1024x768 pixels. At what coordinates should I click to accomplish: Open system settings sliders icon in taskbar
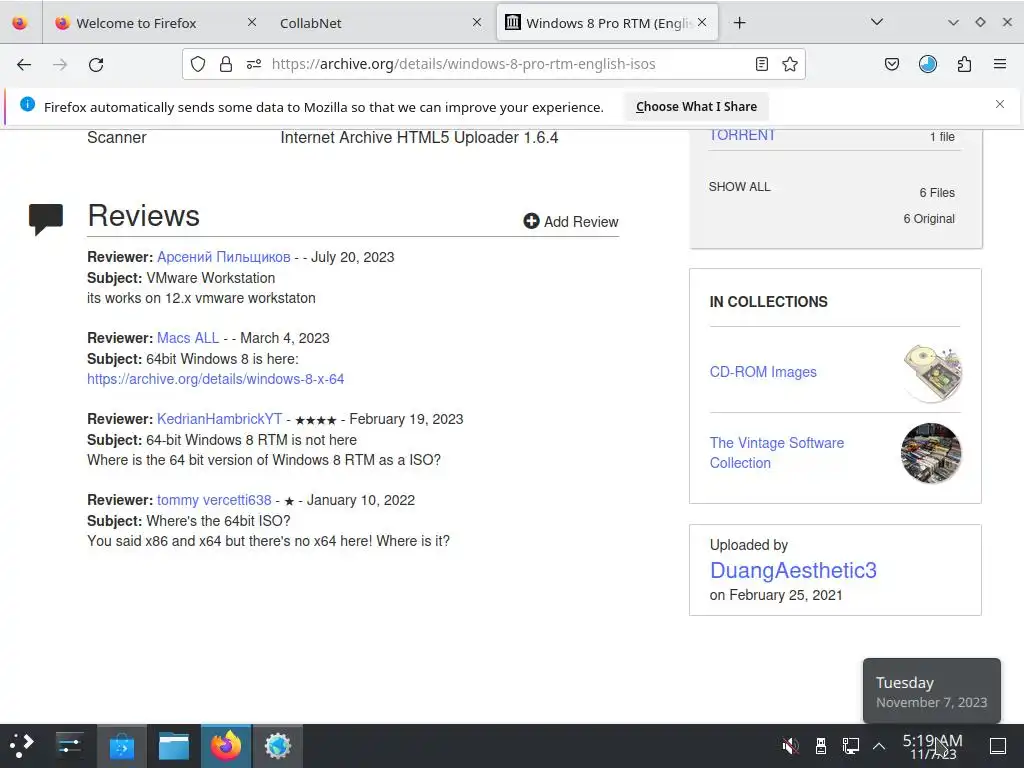[69, 746]
